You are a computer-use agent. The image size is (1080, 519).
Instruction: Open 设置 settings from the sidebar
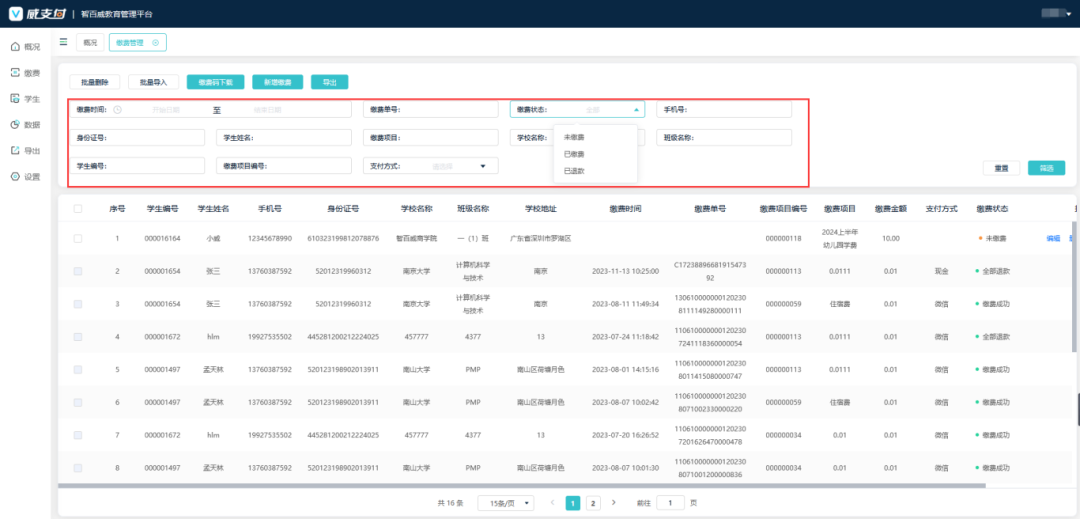tap(24, 177)
